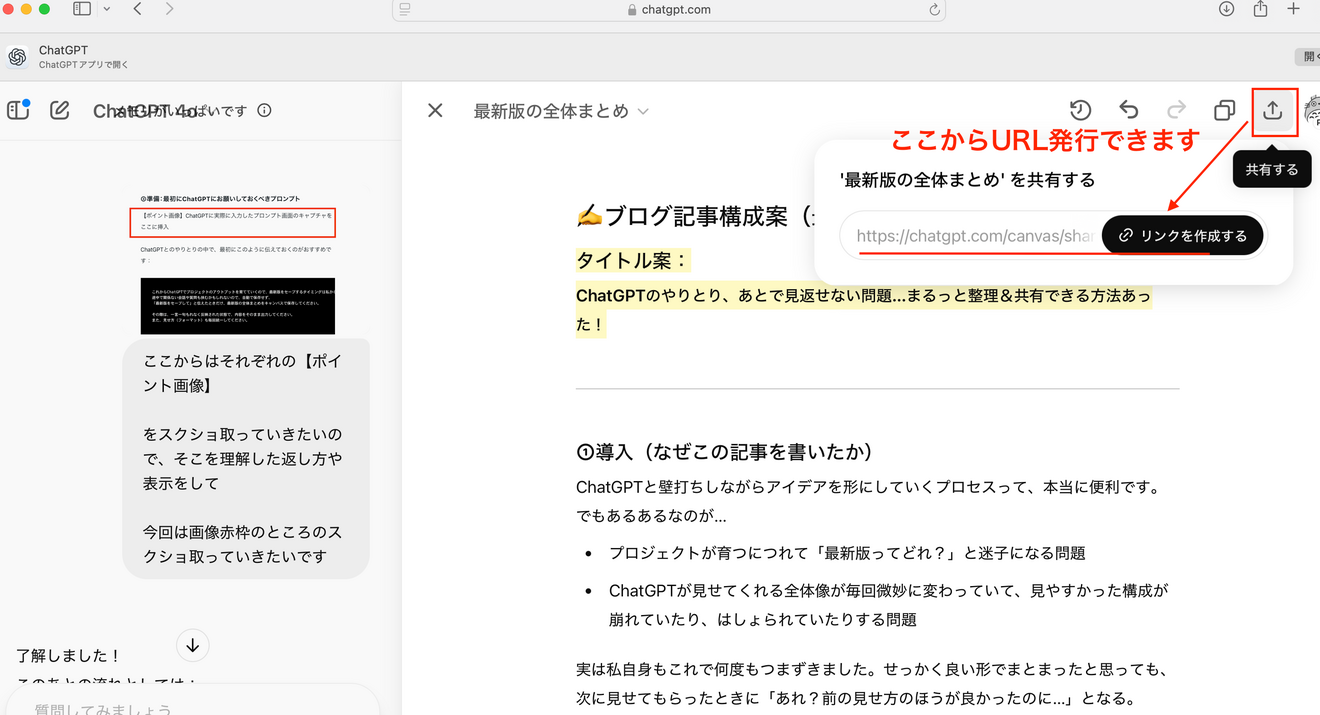Open the Safari tab group dropdown arrow
This screenshot has width=1320, height=715.
point(106,9)
